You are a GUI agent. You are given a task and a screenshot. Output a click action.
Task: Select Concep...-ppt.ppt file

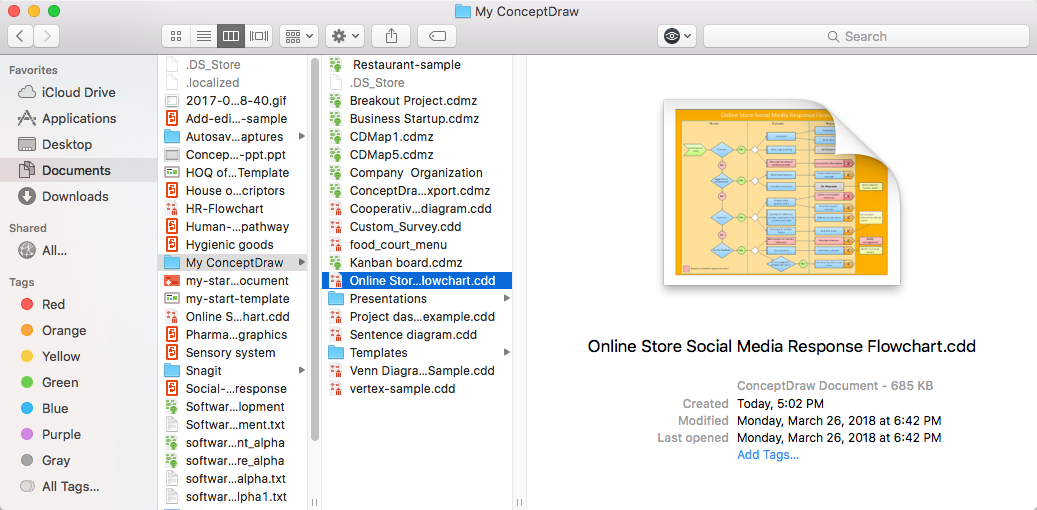point(233,155)
